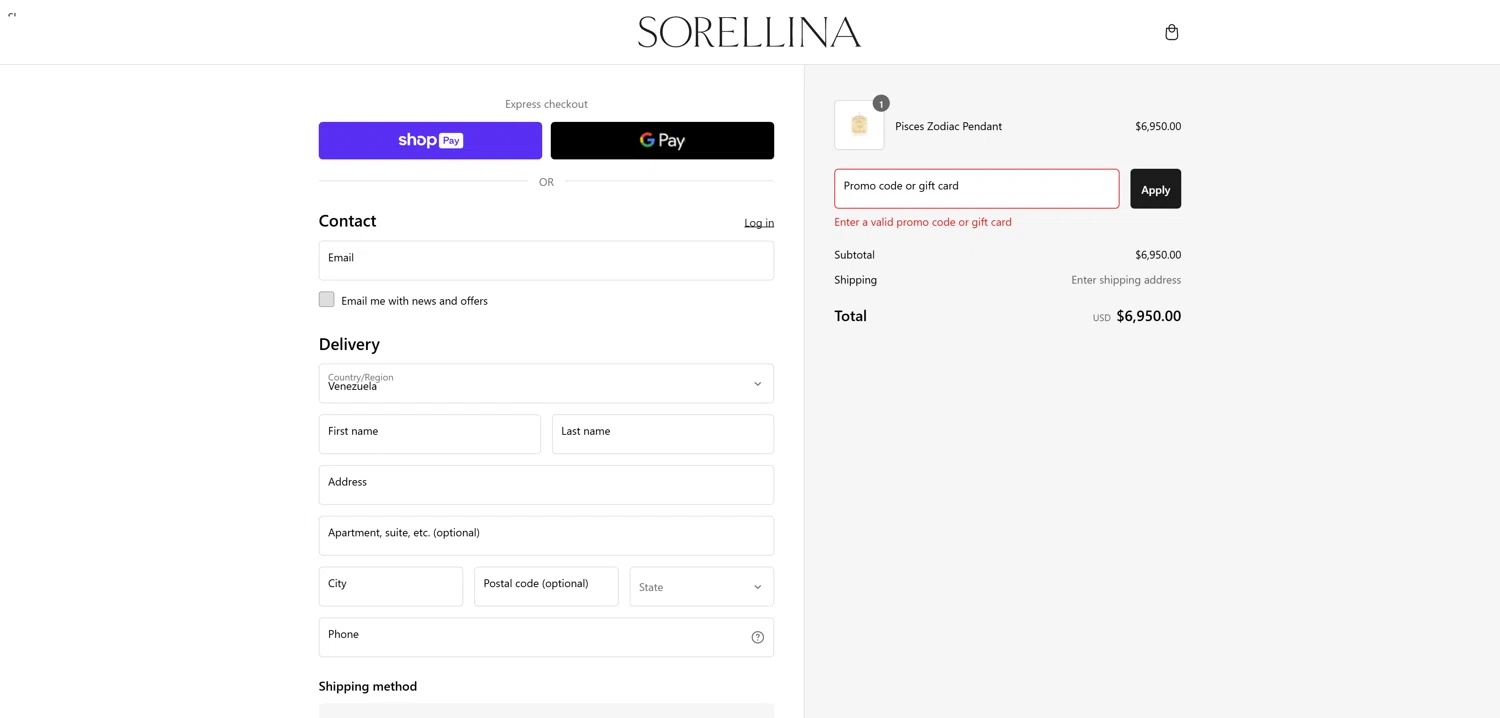Click into the Email input field

click(546, 261)
